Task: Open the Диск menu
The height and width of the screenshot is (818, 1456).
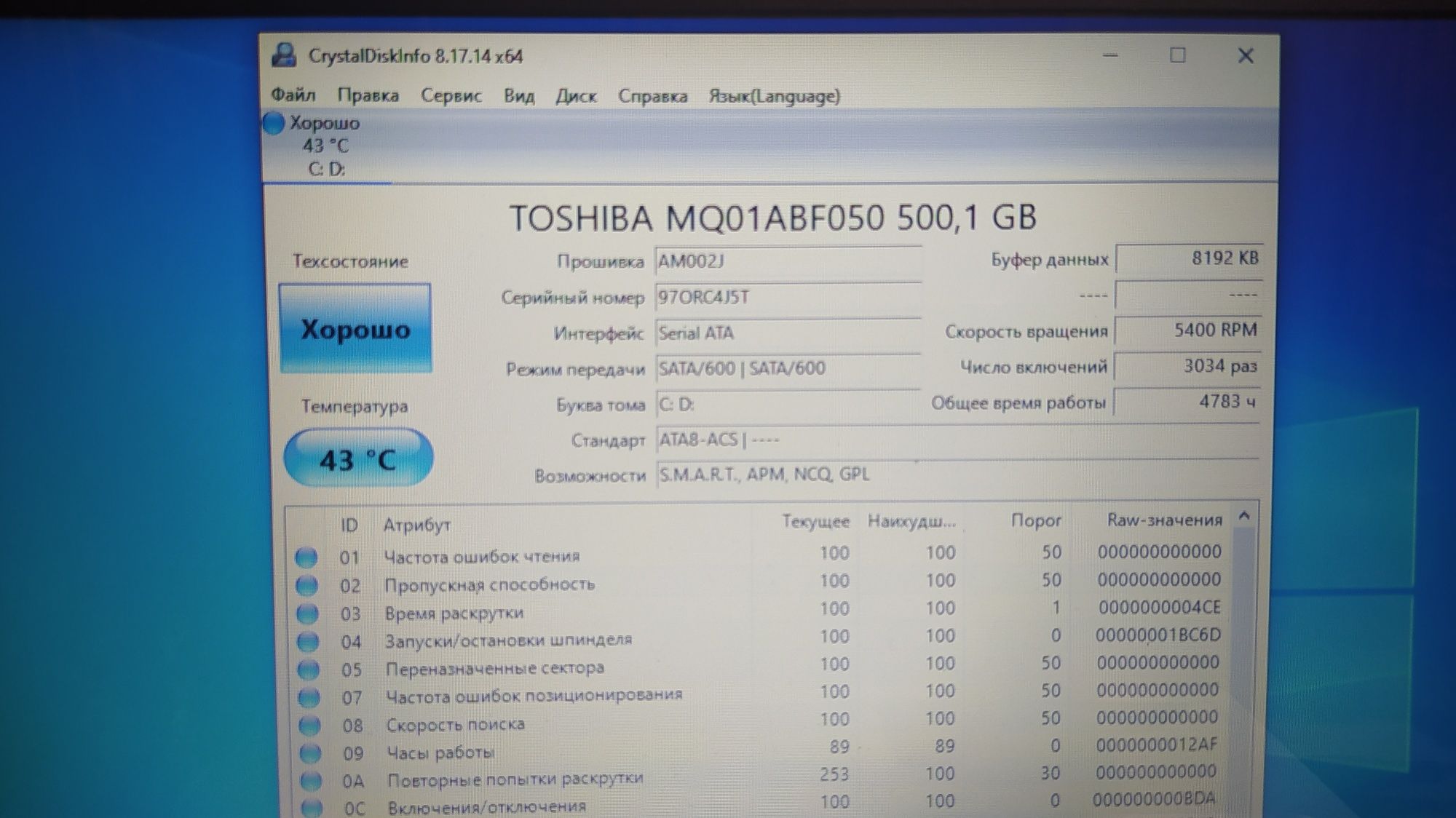Action: click(576, 95)
